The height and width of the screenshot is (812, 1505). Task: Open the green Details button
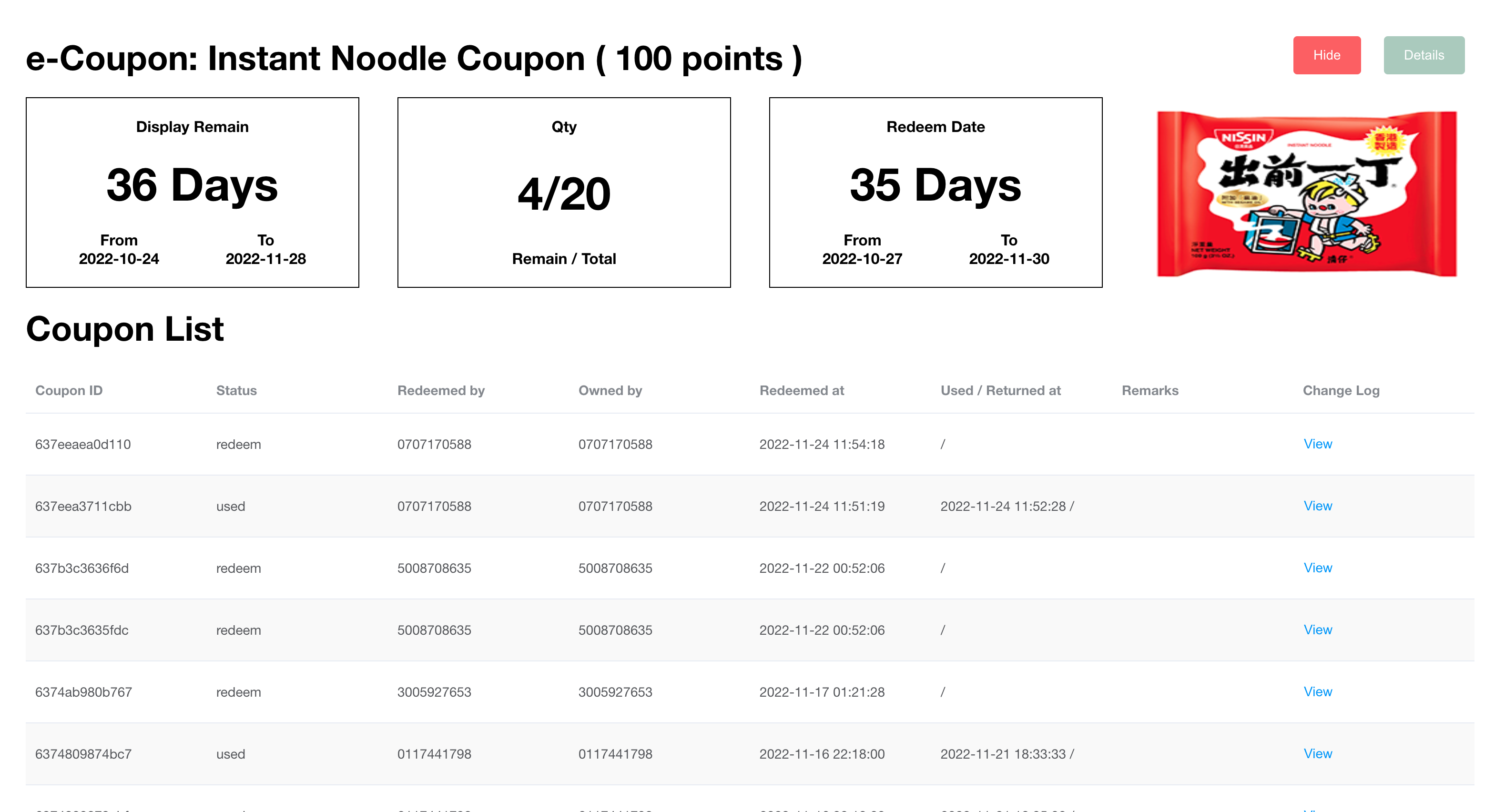tap(1423, 55)
